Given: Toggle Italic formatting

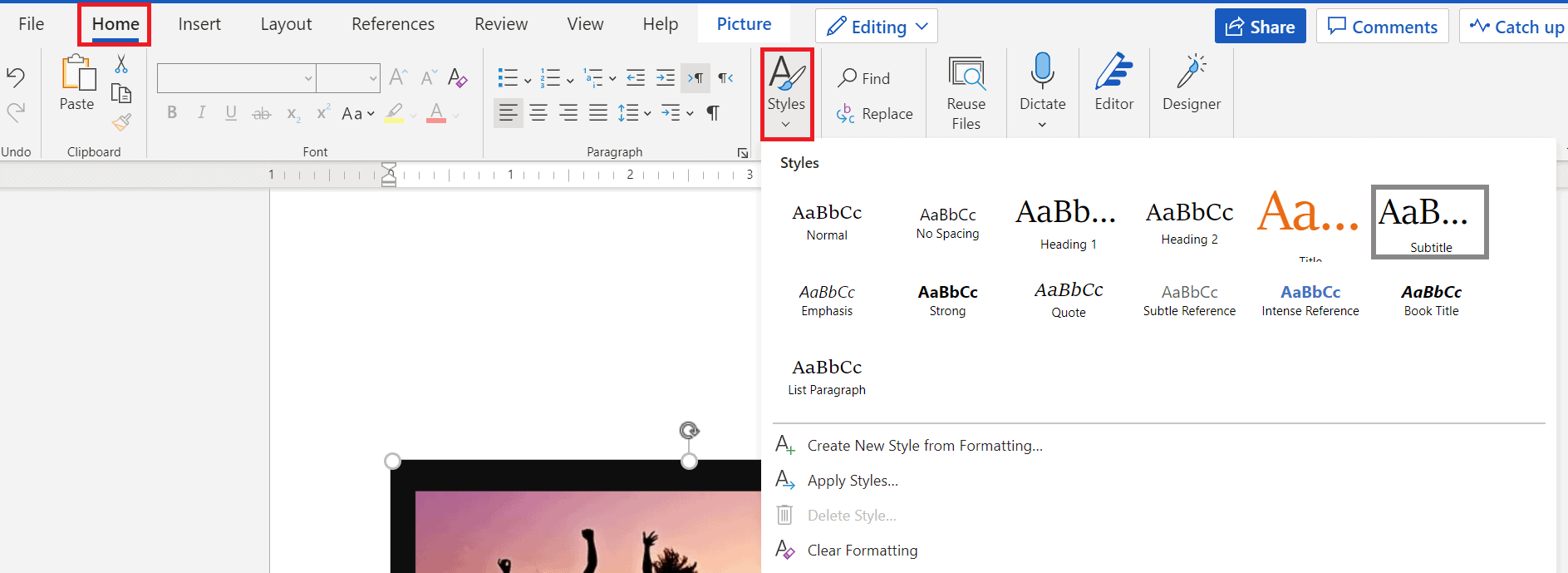Looking at the screenshot, I should click(x=201, y=112).
